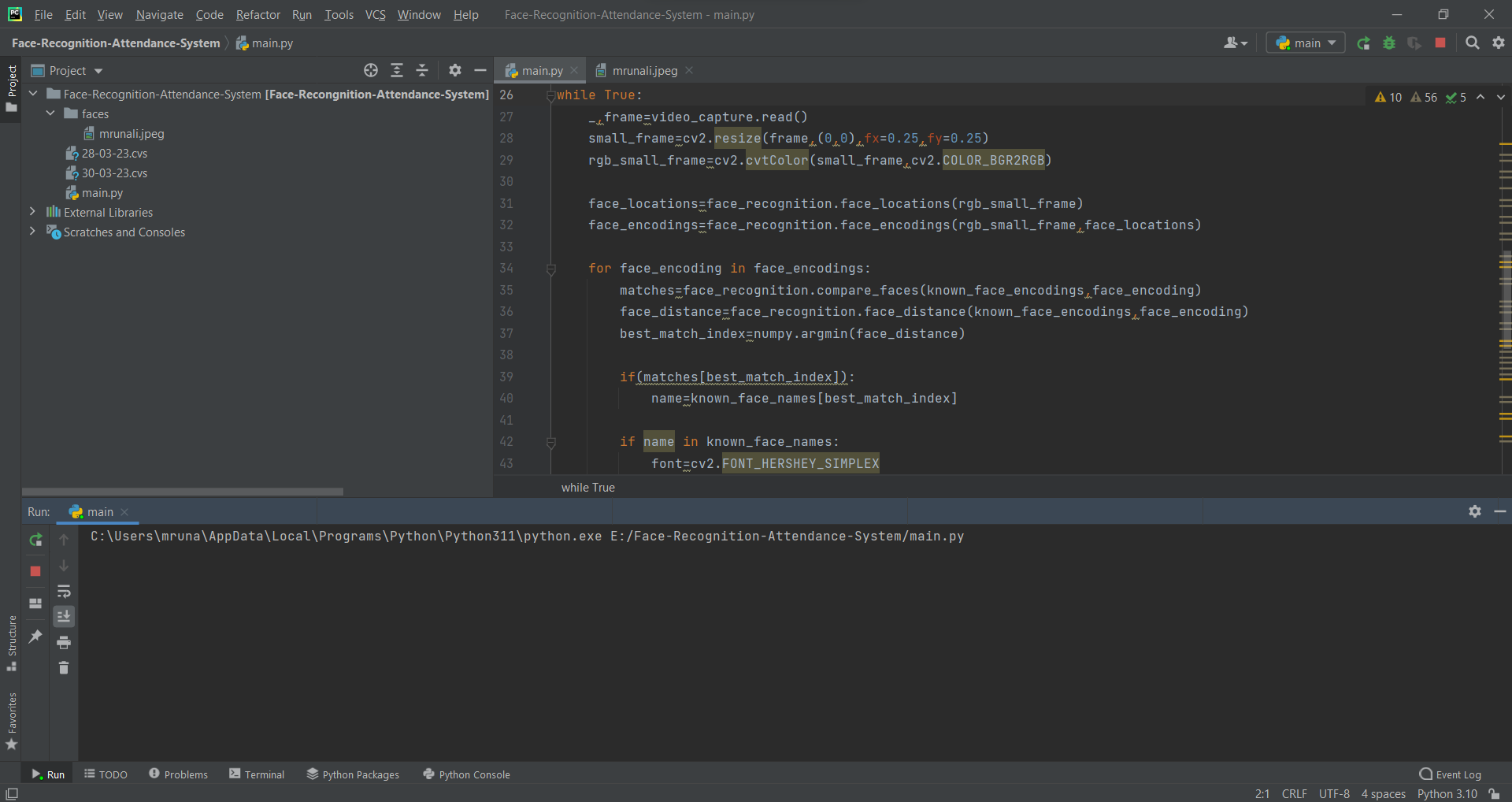Click the Rerun main icon in top toolbar
The height and width of the screenshot is (802, 1512).
point(1363,43)
